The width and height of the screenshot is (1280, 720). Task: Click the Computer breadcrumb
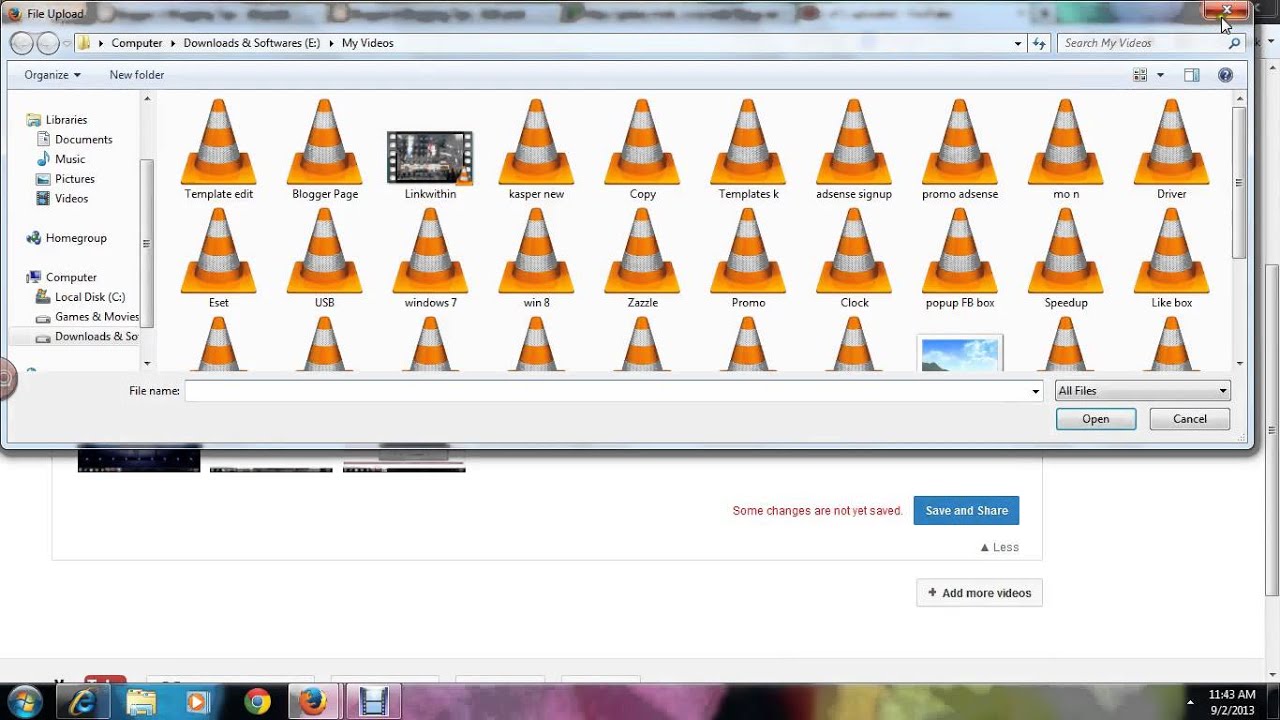[137, 43]
